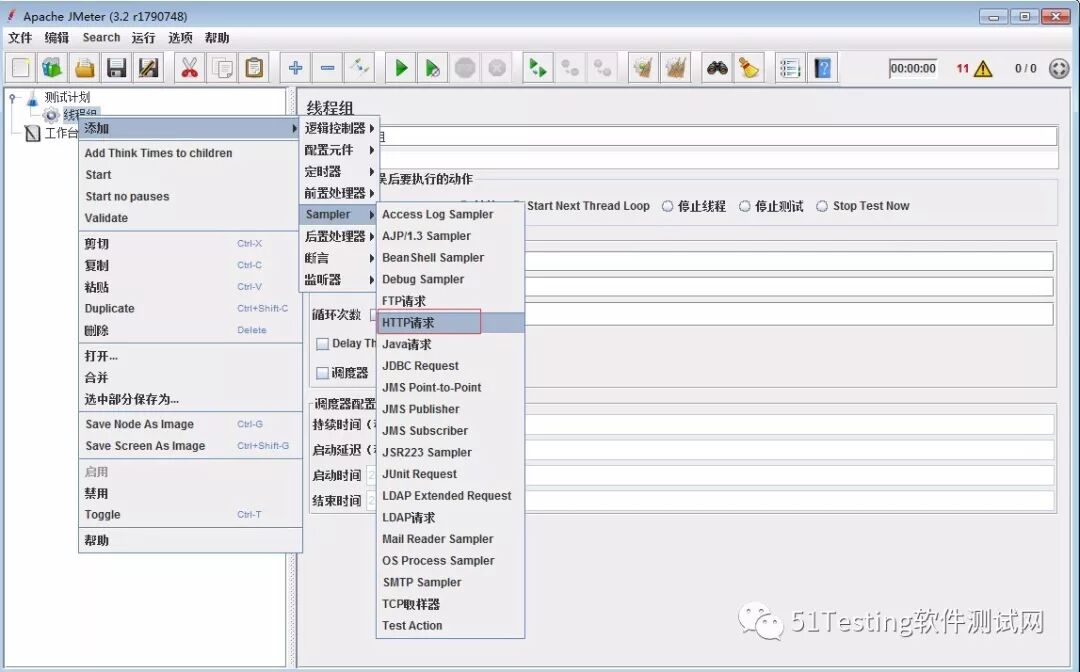Image resolution: width=1080 pixels, height=672 pixels.
Task: Expand the 断言 submenu
Action: 339,258
